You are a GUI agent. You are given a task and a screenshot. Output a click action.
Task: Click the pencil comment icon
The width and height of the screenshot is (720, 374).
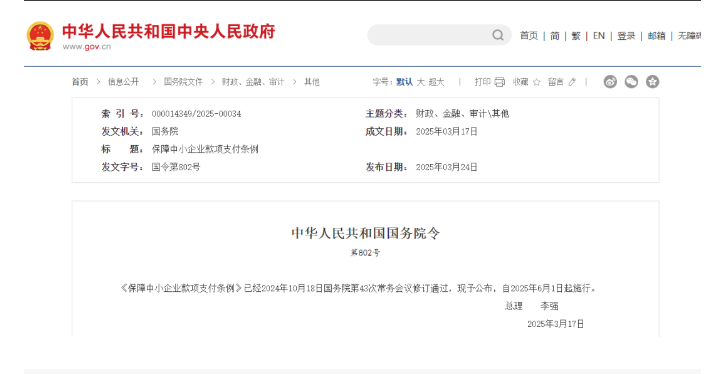pos(572,82)
